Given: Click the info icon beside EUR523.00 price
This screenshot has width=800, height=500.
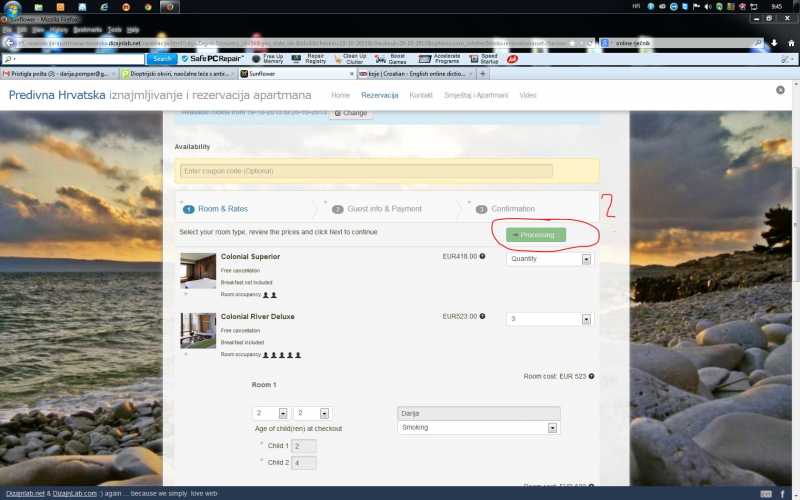Looking at the screenshot, I should tap(483, 317).
